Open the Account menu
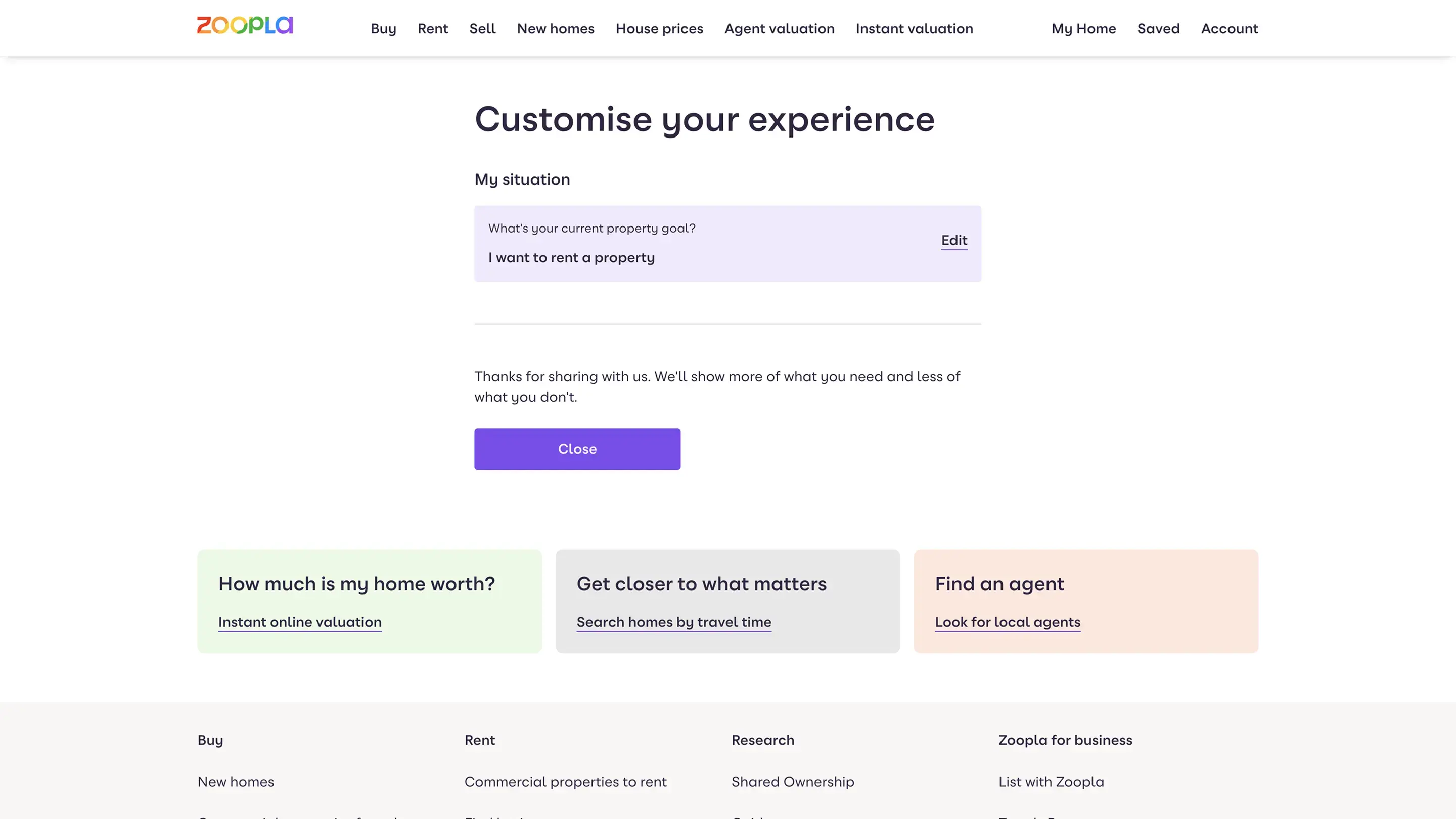1456x819 pixels. [x=1230, y=29]
